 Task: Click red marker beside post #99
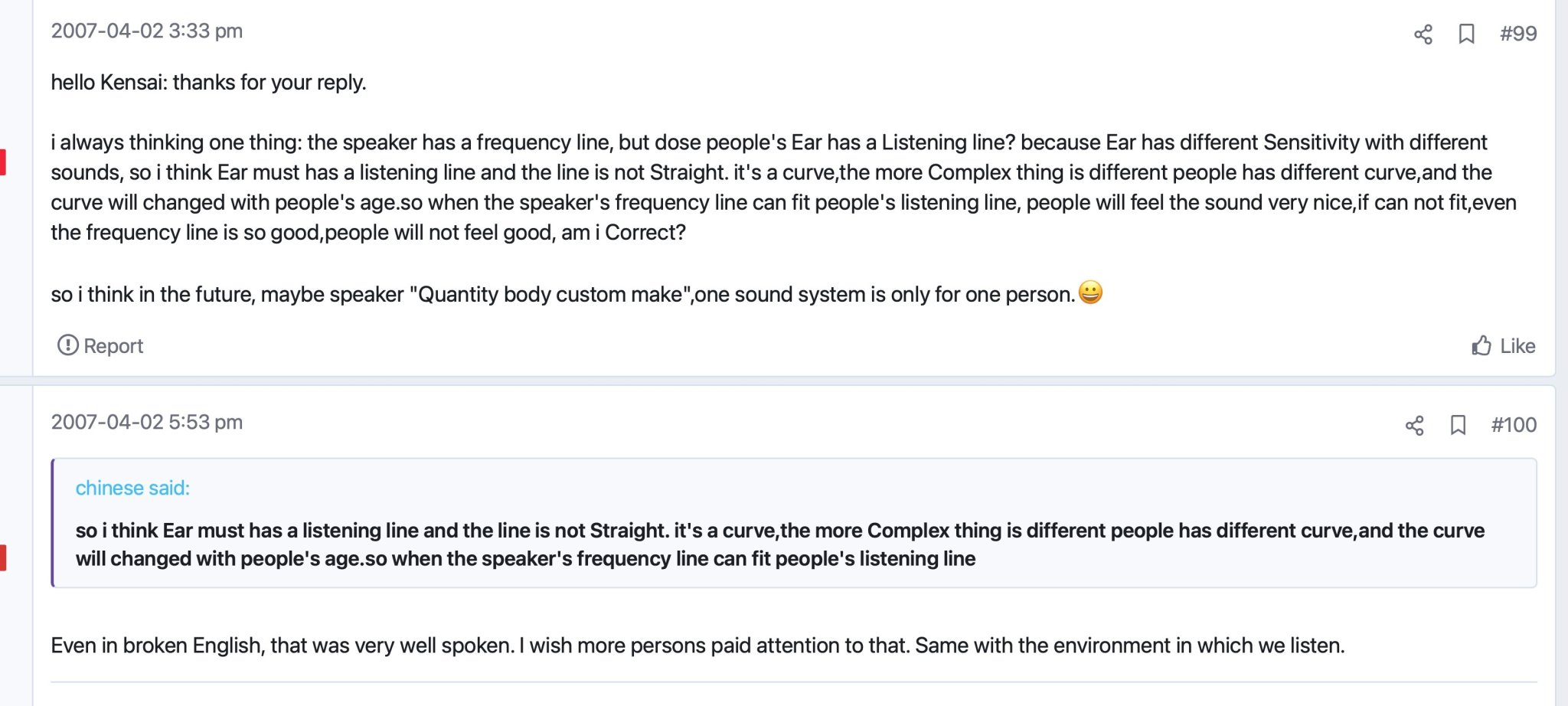pos(3,162)
